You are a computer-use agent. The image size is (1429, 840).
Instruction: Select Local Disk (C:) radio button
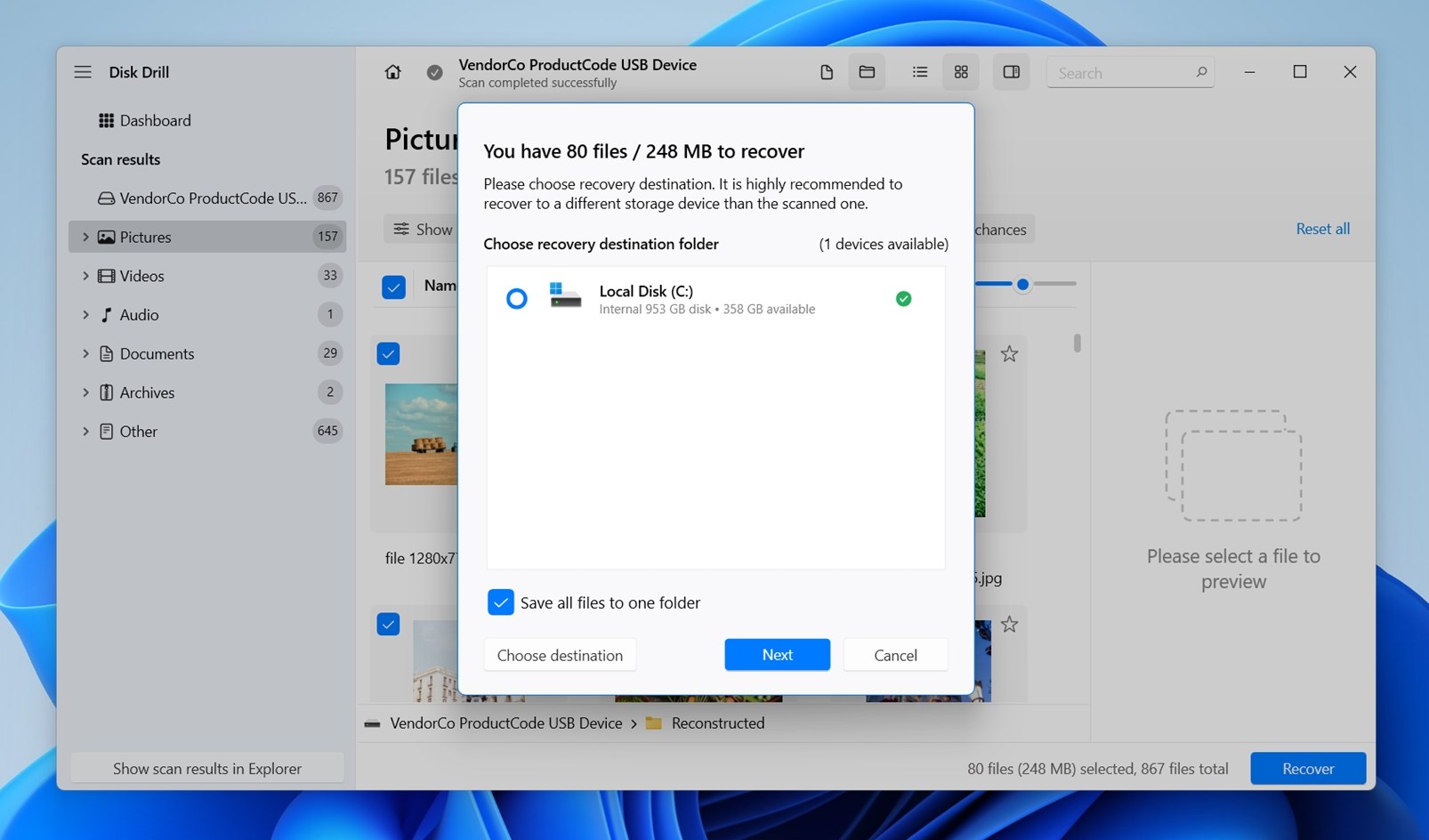(516, 299)
